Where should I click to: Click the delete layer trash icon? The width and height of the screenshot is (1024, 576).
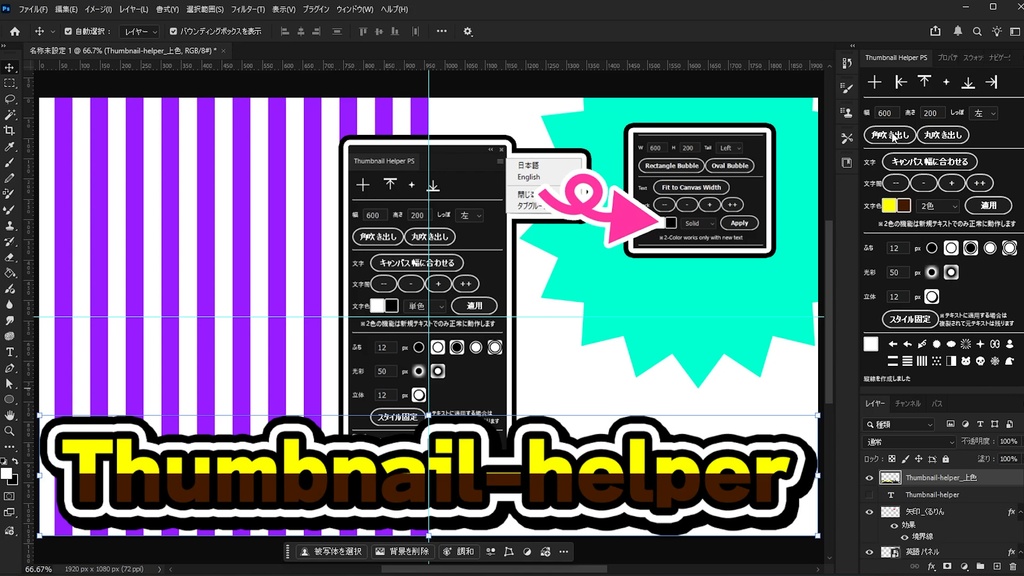pos(1011,565)
